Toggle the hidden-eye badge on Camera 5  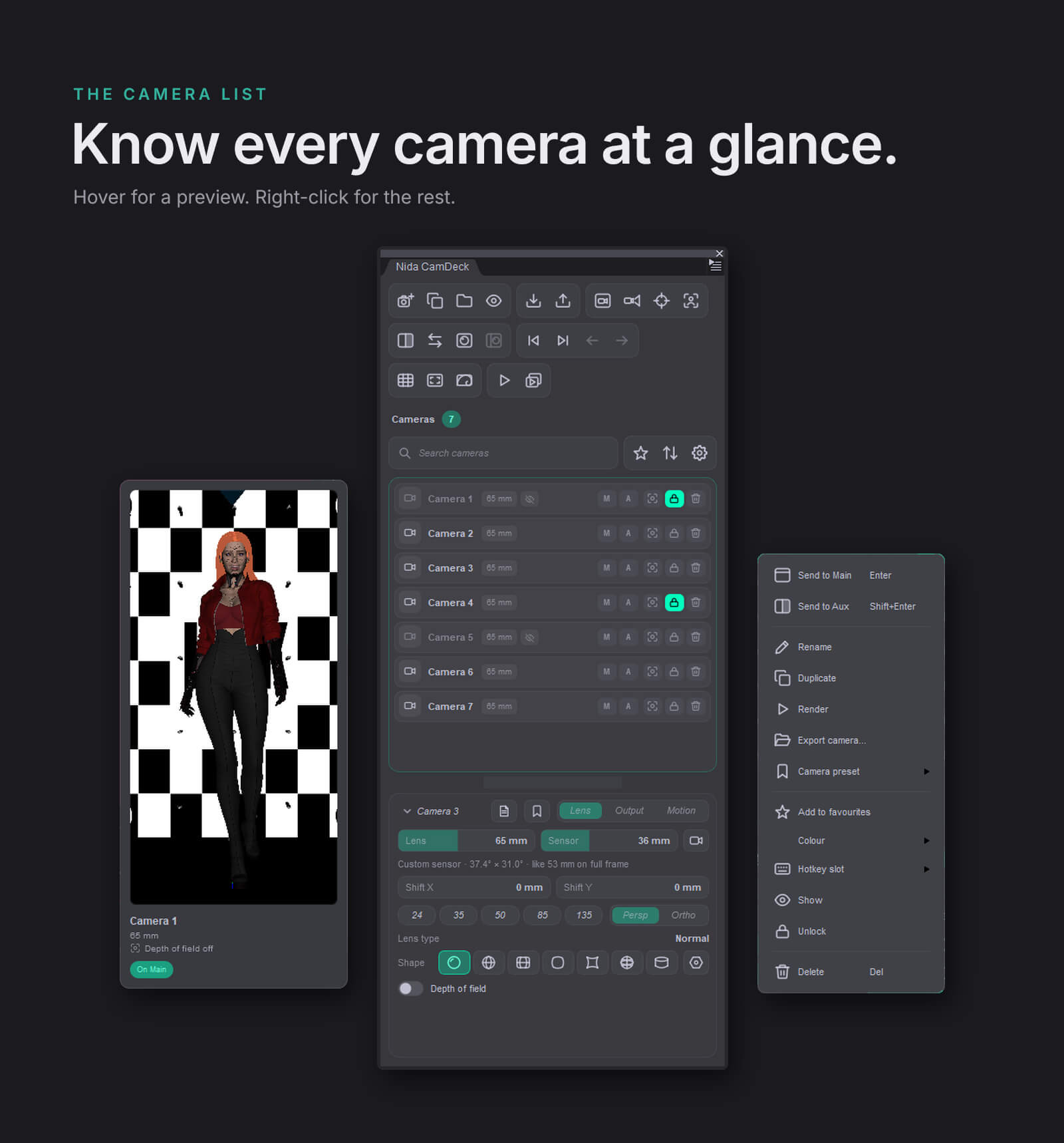click(x=529, y=637)
